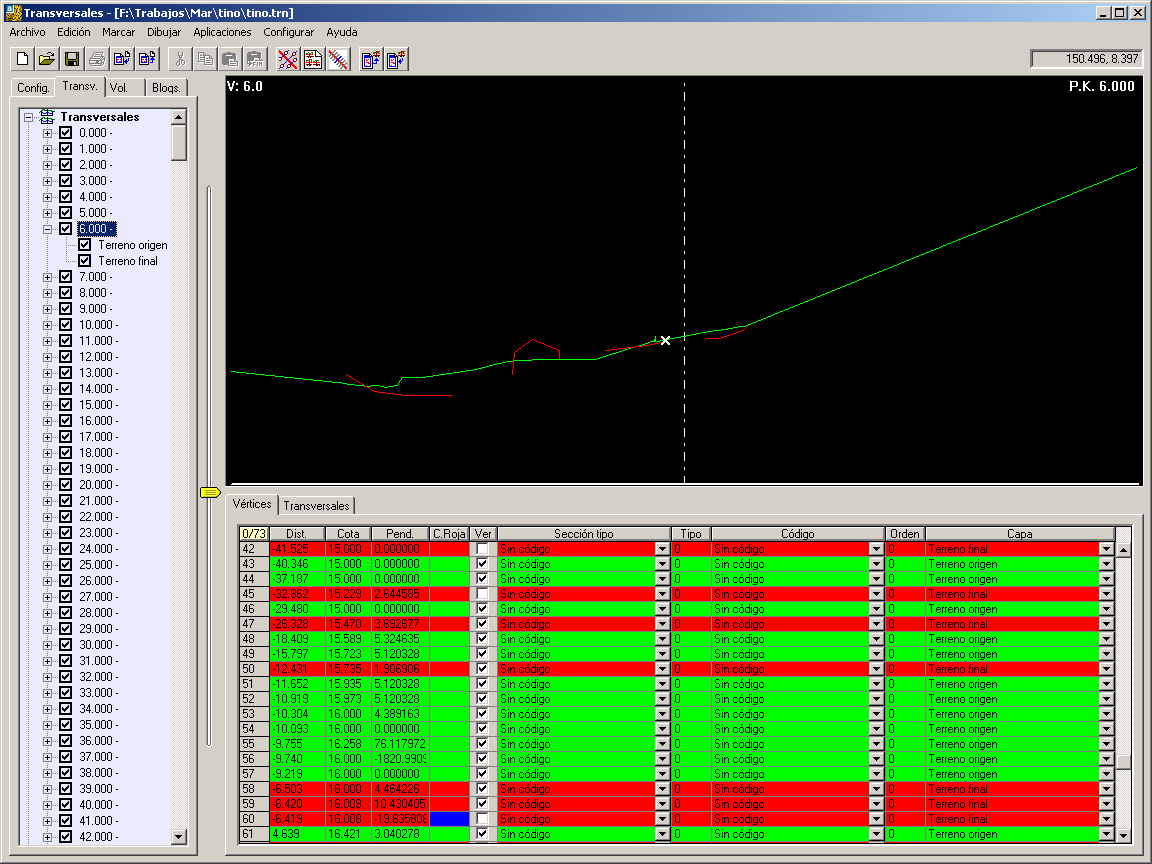
Task: Open the Configurar menu
Action: [288, 32]
